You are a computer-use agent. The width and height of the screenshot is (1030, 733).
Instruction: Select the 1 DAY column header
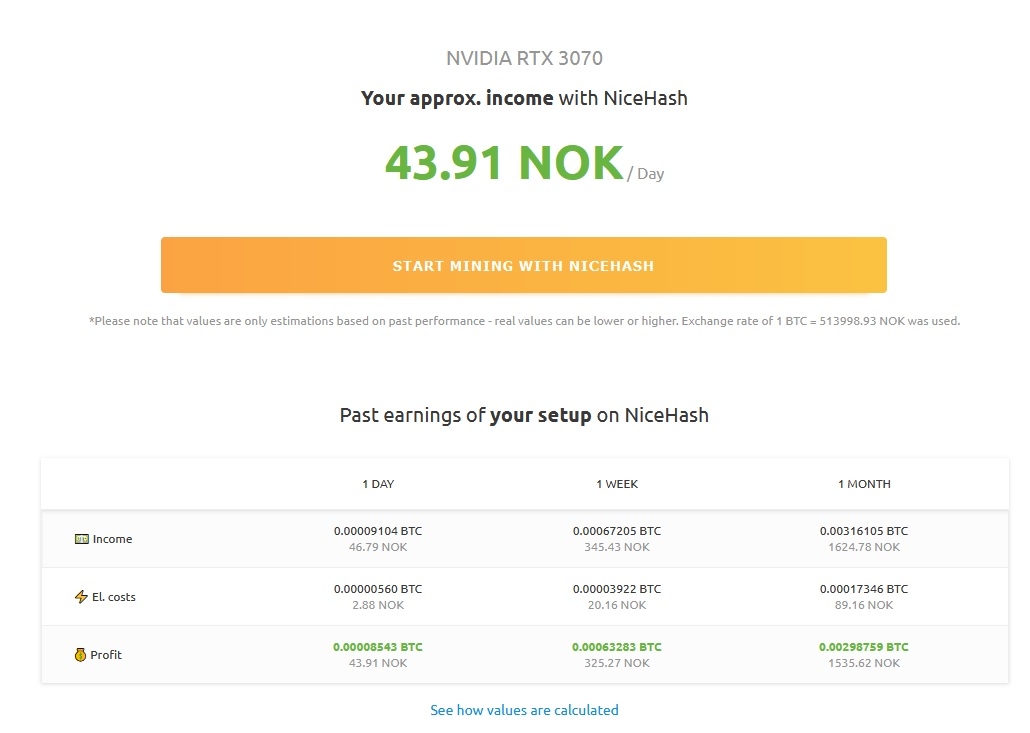pyautogui.click(x=378, y=484)
